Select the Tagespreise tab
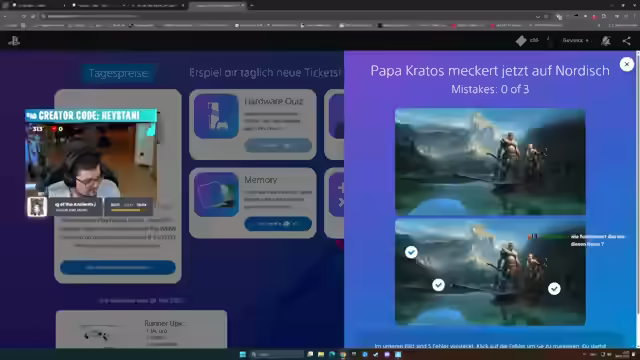This screenshot has width=640, height=360. pos(118,73)
